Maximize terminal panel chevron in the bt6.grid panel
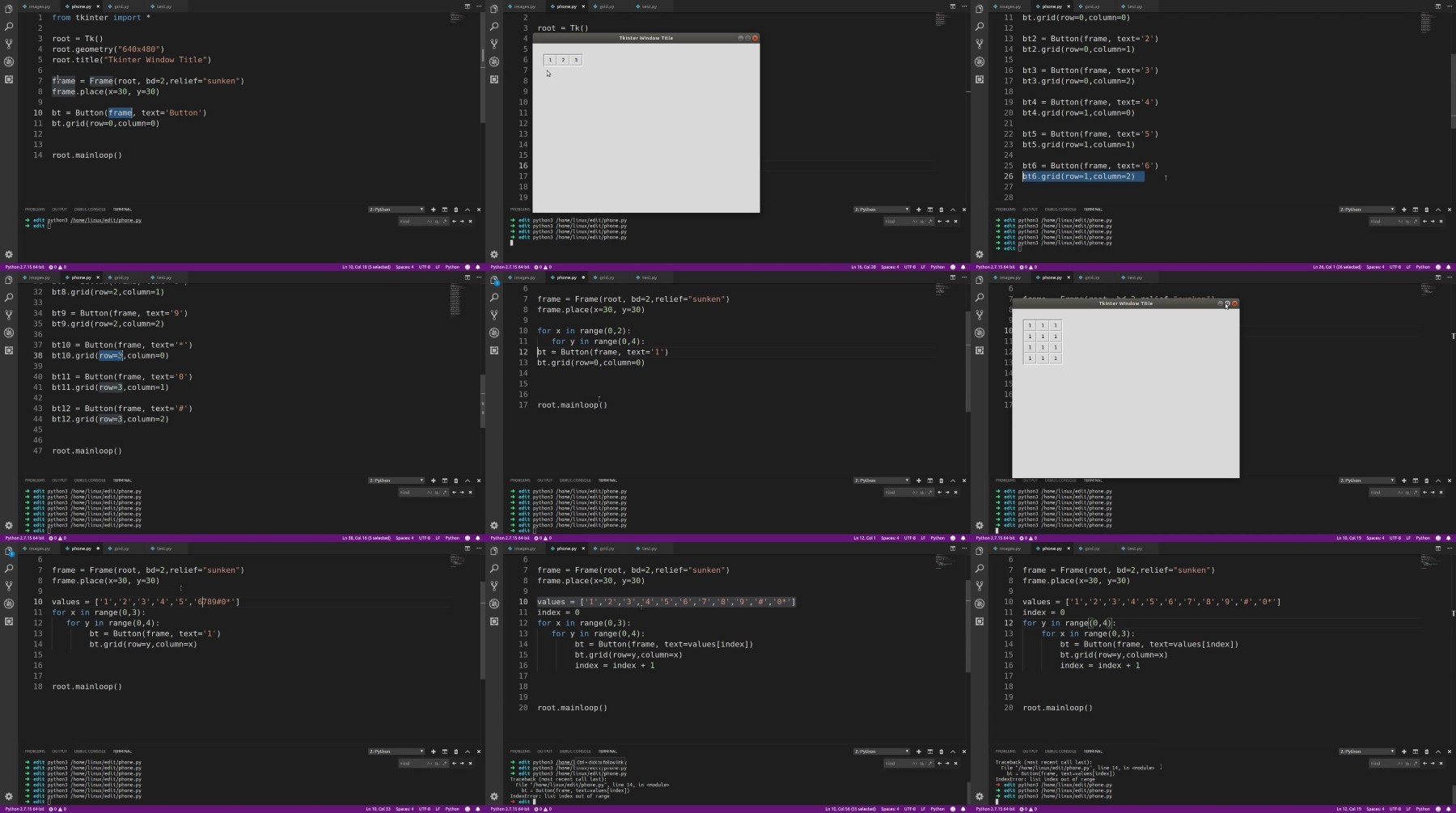Screen dimensions: 1456x813 [1437, 210]
